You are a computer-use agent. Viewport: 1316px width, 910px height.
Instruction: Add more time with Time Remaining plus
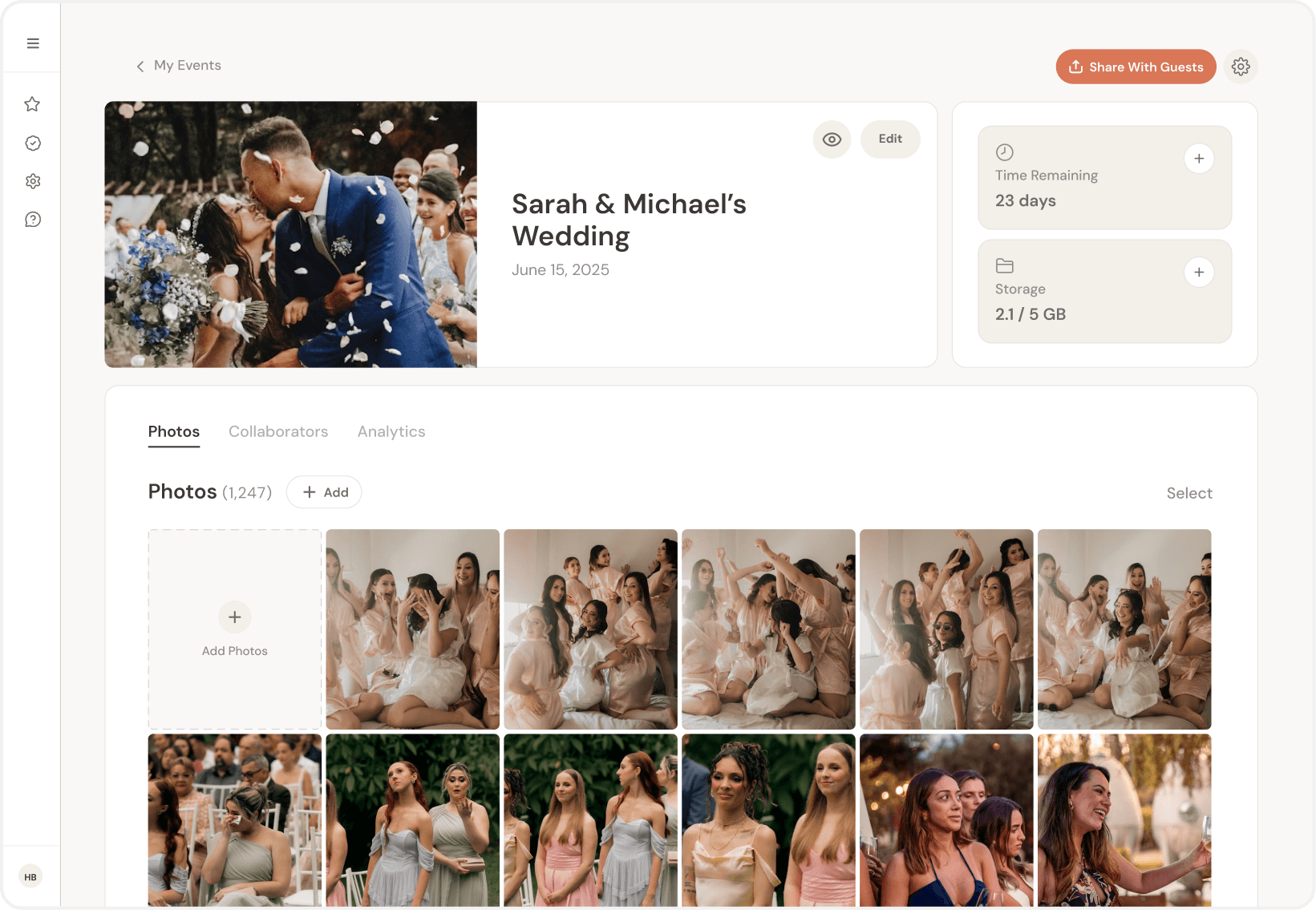tap(1199, 159)
